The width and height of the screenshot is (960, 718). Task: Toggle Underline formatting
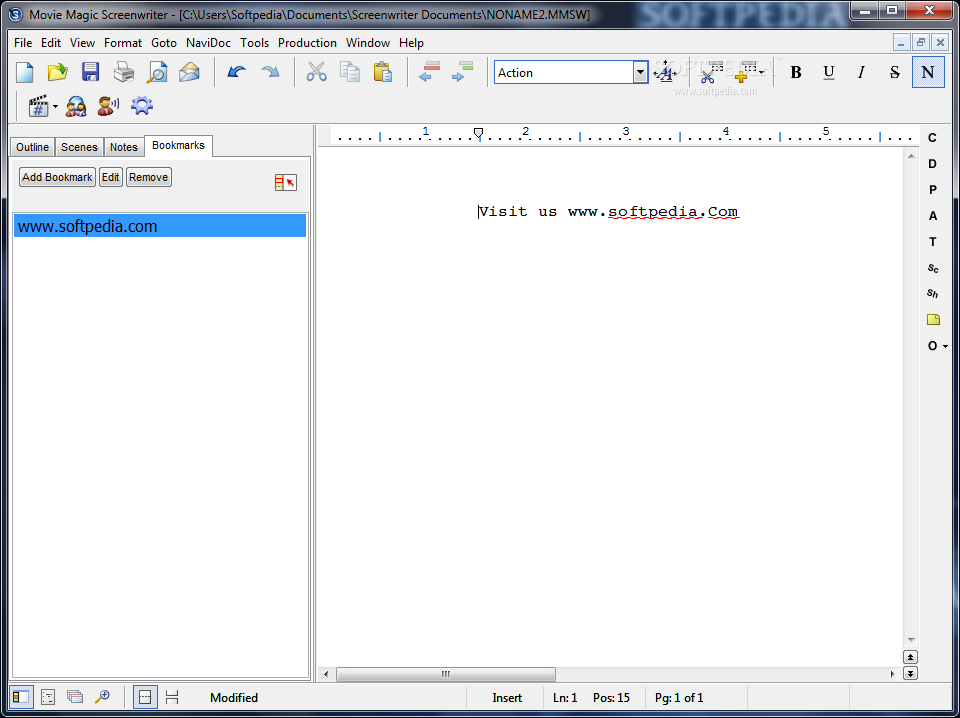pos(829,72)
